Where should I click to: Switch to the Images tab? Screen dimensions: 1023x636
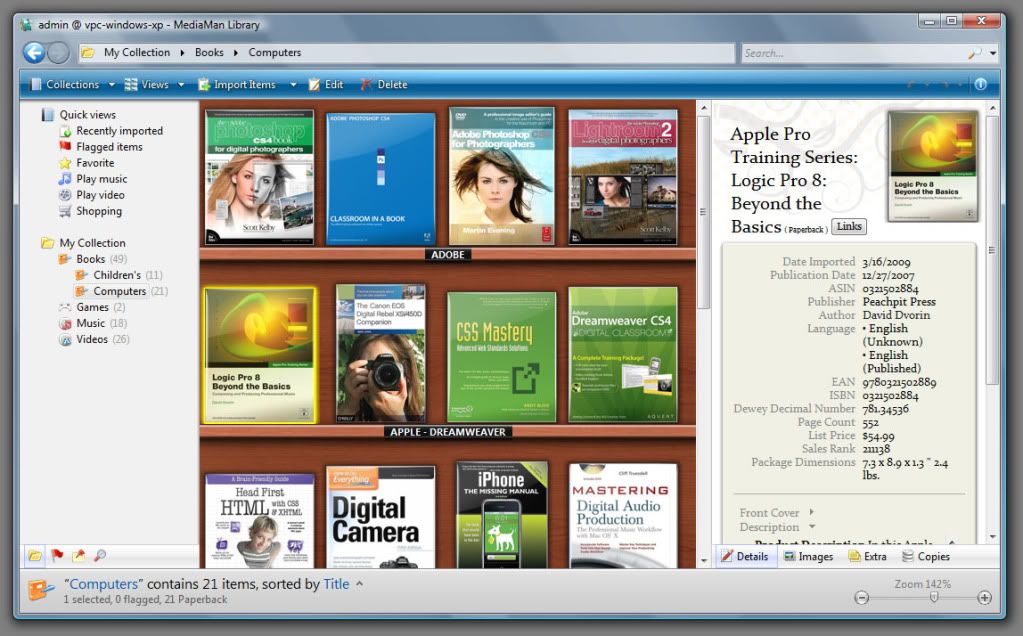[808, 556]
